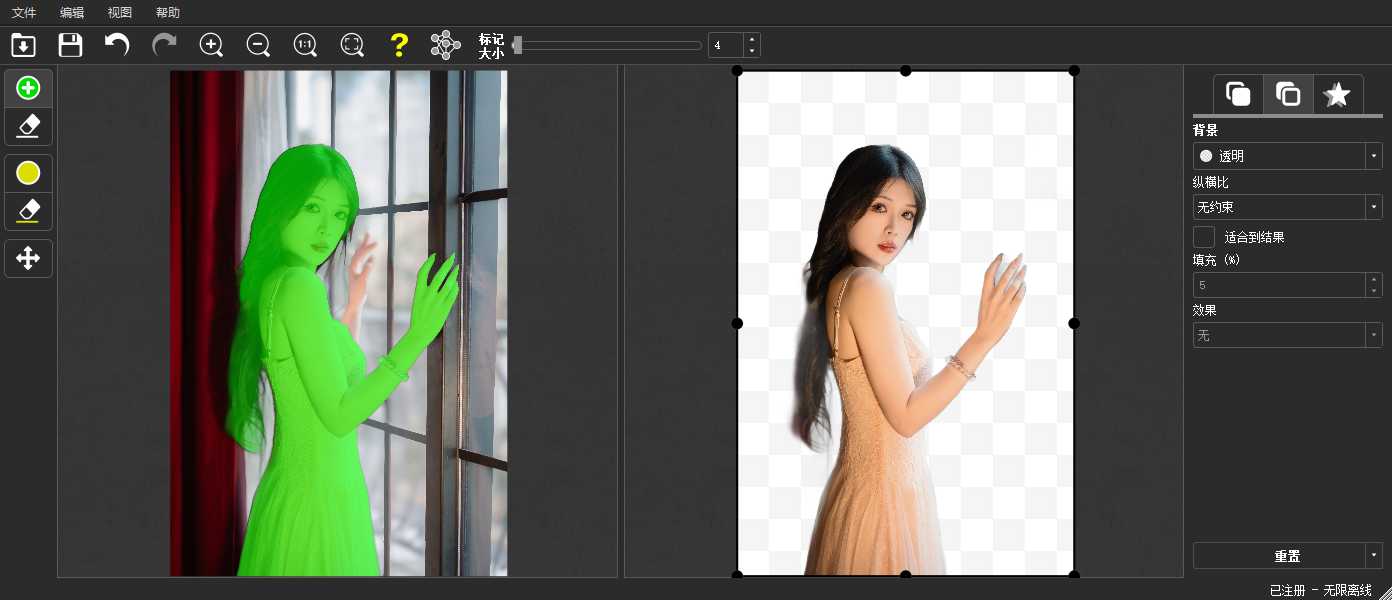This screenshot has height=600, width=1392.
Task: Set zoom to 1:1 actual size
Action: (305, 45)
